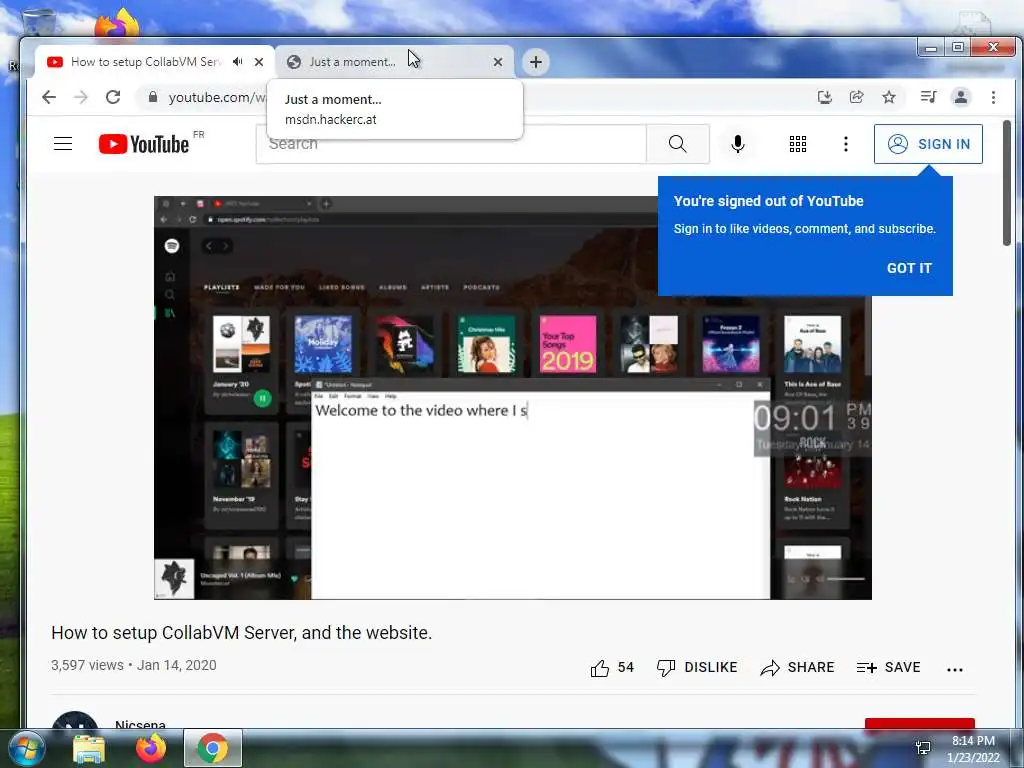This screenshot has width=1024, height=768.
Task: Open YouTube settings three-dot menu
Action: point(846,144)
